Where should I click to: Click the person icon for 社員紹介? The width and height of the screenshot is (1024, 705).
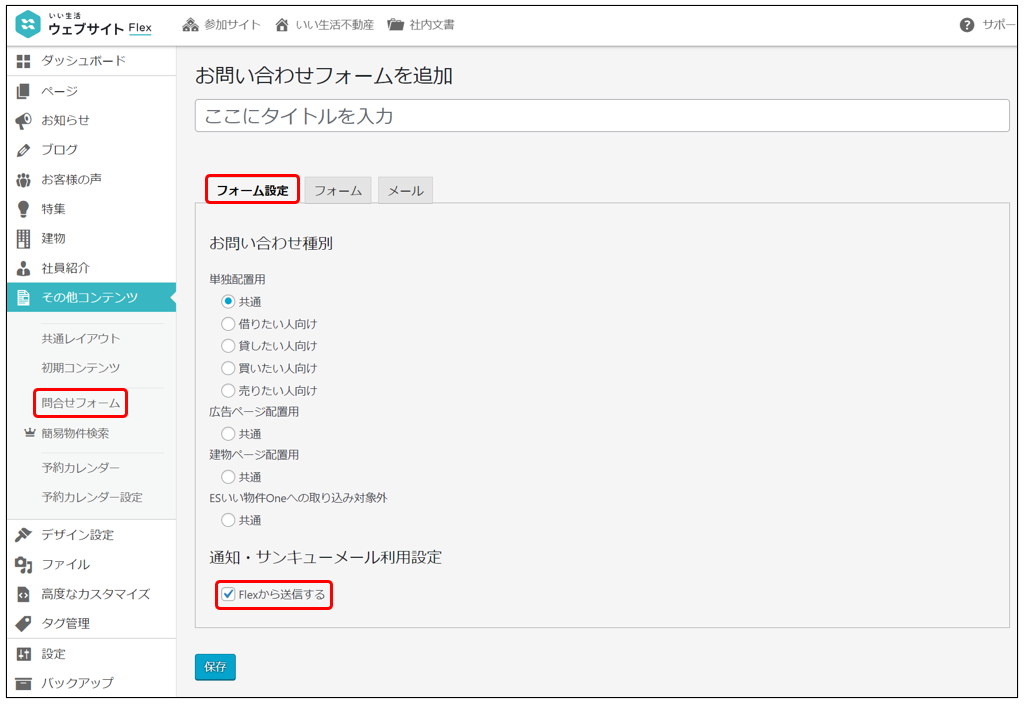click(x=24, y=268)
